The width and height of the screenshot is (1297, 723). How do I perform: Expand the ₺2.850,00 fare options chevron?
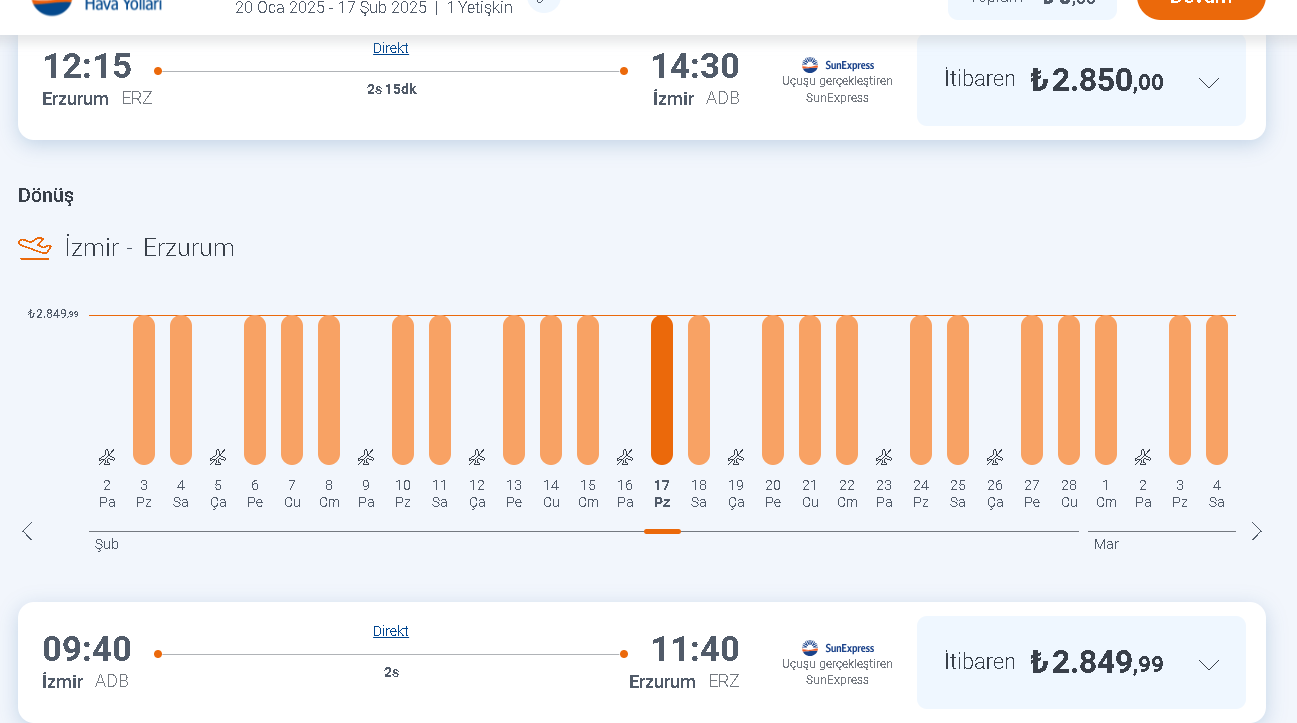point(1209,83)
